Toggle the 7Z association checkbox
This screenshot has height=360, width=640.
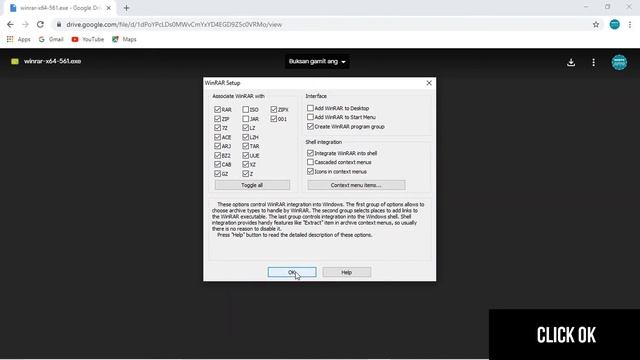tap(217, 128)
